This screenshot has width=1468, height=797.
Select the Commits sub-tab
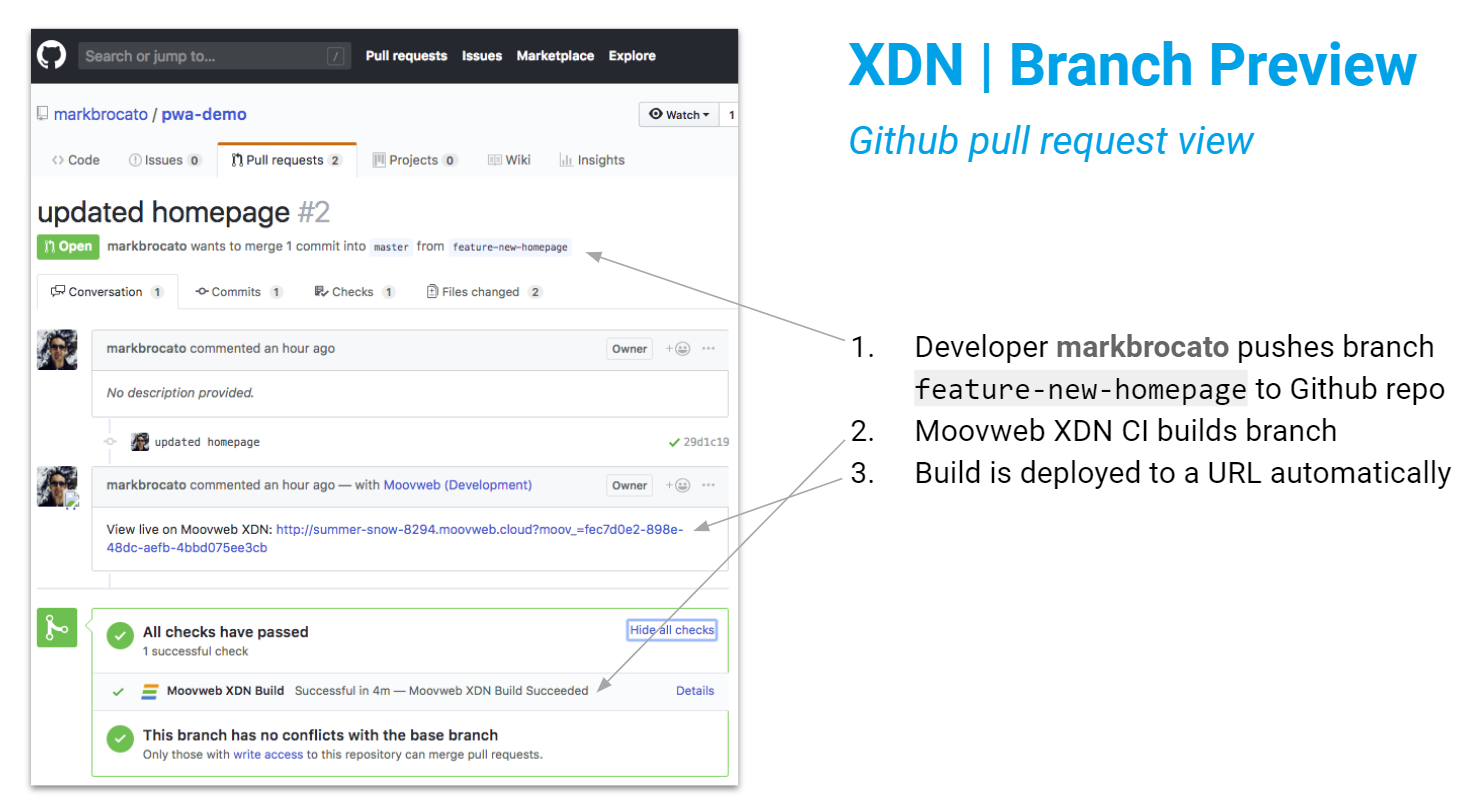point(239,292)
